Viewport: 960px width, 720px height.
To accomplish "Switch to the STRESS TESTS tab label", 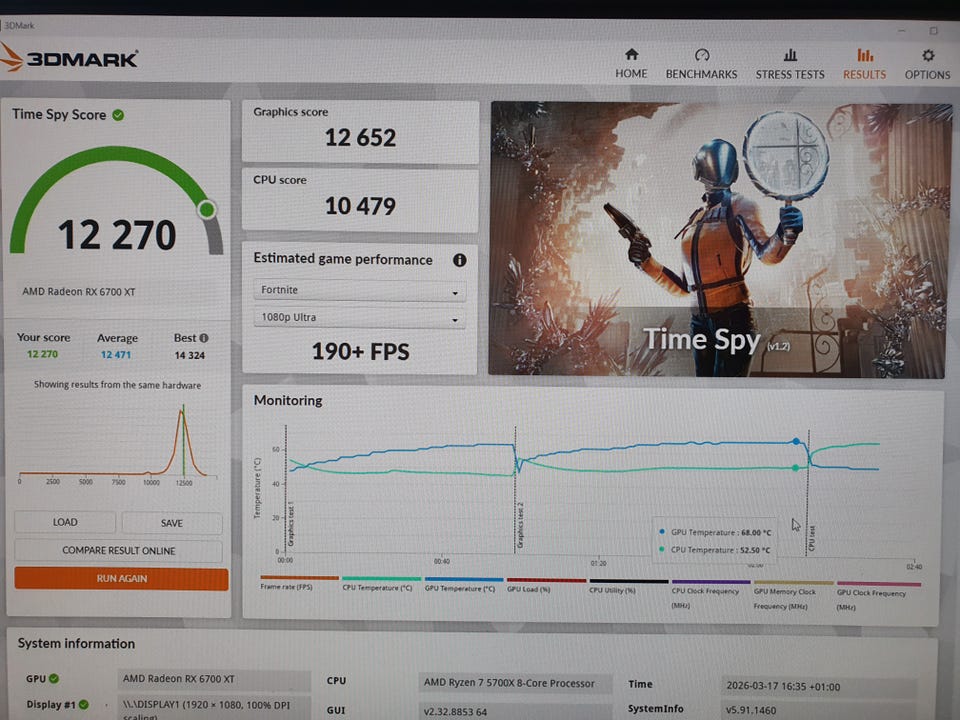I will tap(790, 74).
